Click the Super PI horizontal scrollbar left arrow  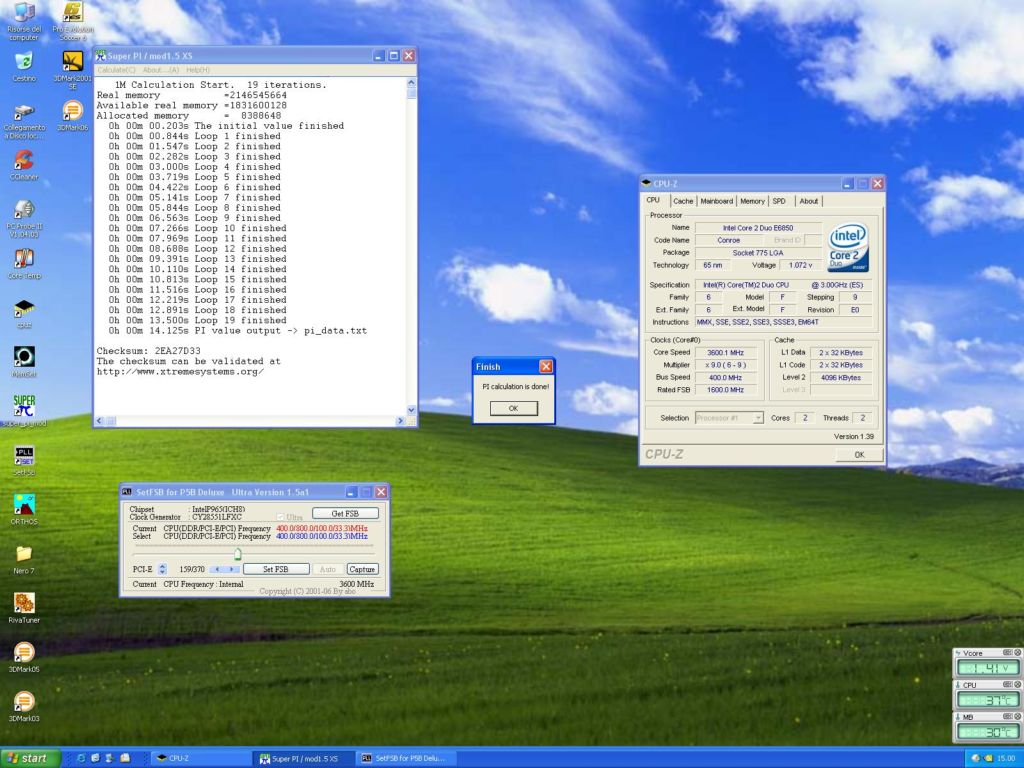pos(99,421)
